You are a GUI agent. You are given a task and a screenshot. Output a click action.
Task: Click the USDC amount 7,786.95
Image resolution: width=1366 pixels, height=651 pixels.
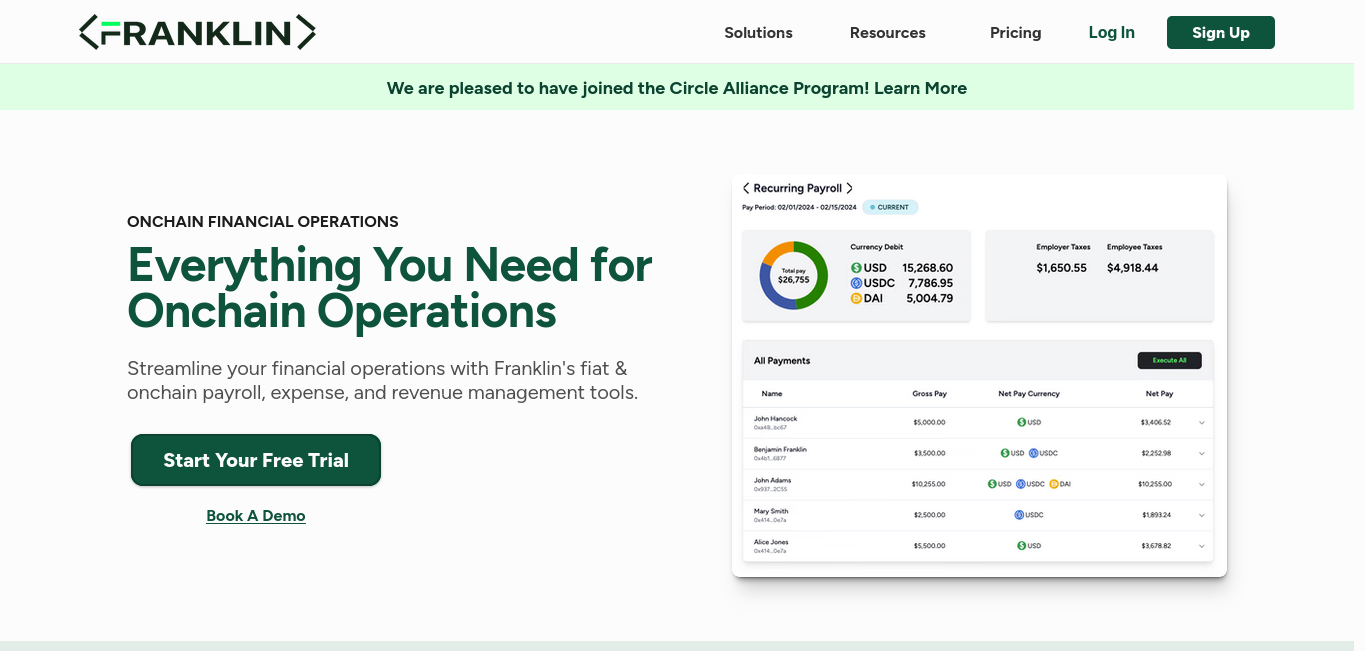931,283
